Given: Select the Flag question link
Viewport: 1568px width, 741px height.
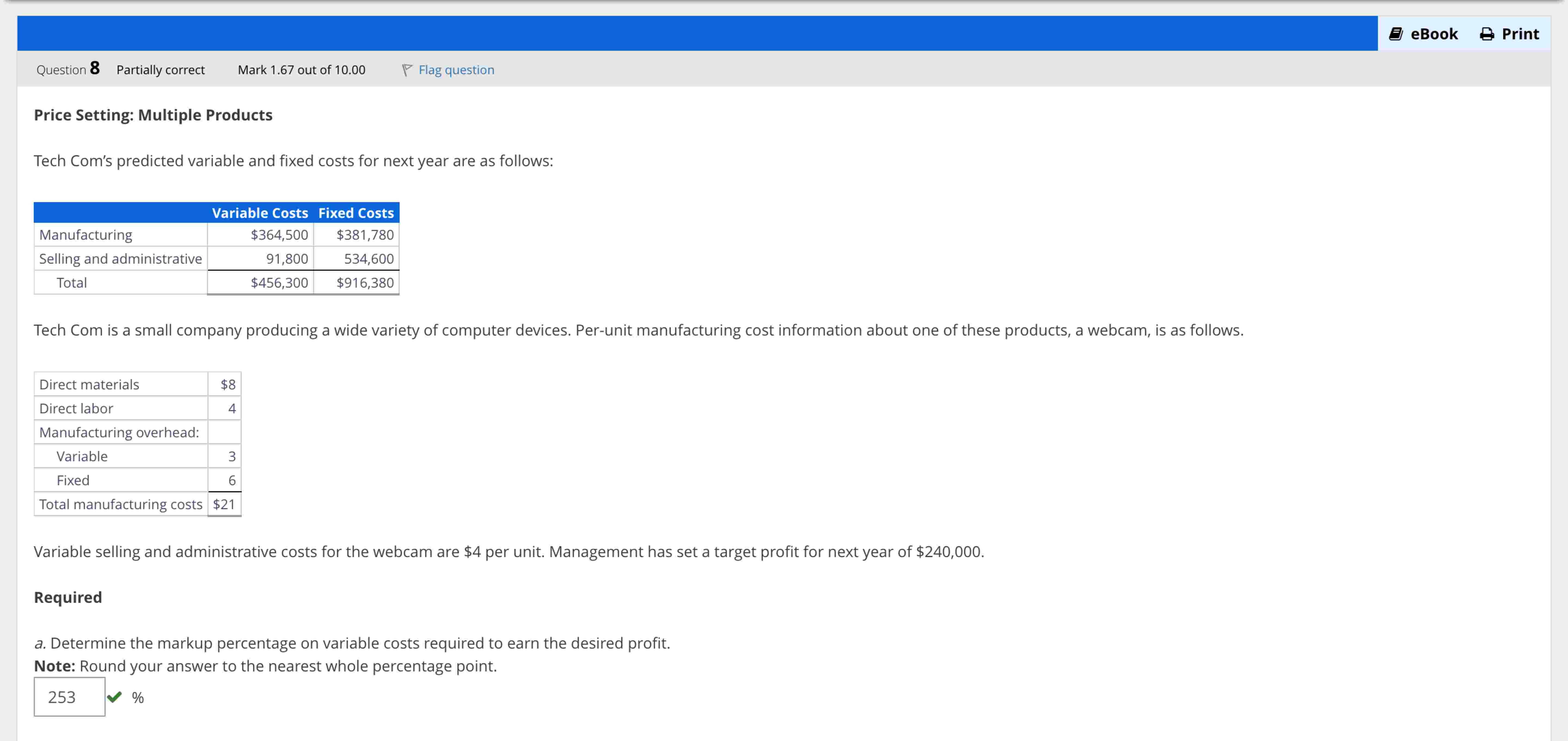Looking at the screenshot, I should click(455, 69).
